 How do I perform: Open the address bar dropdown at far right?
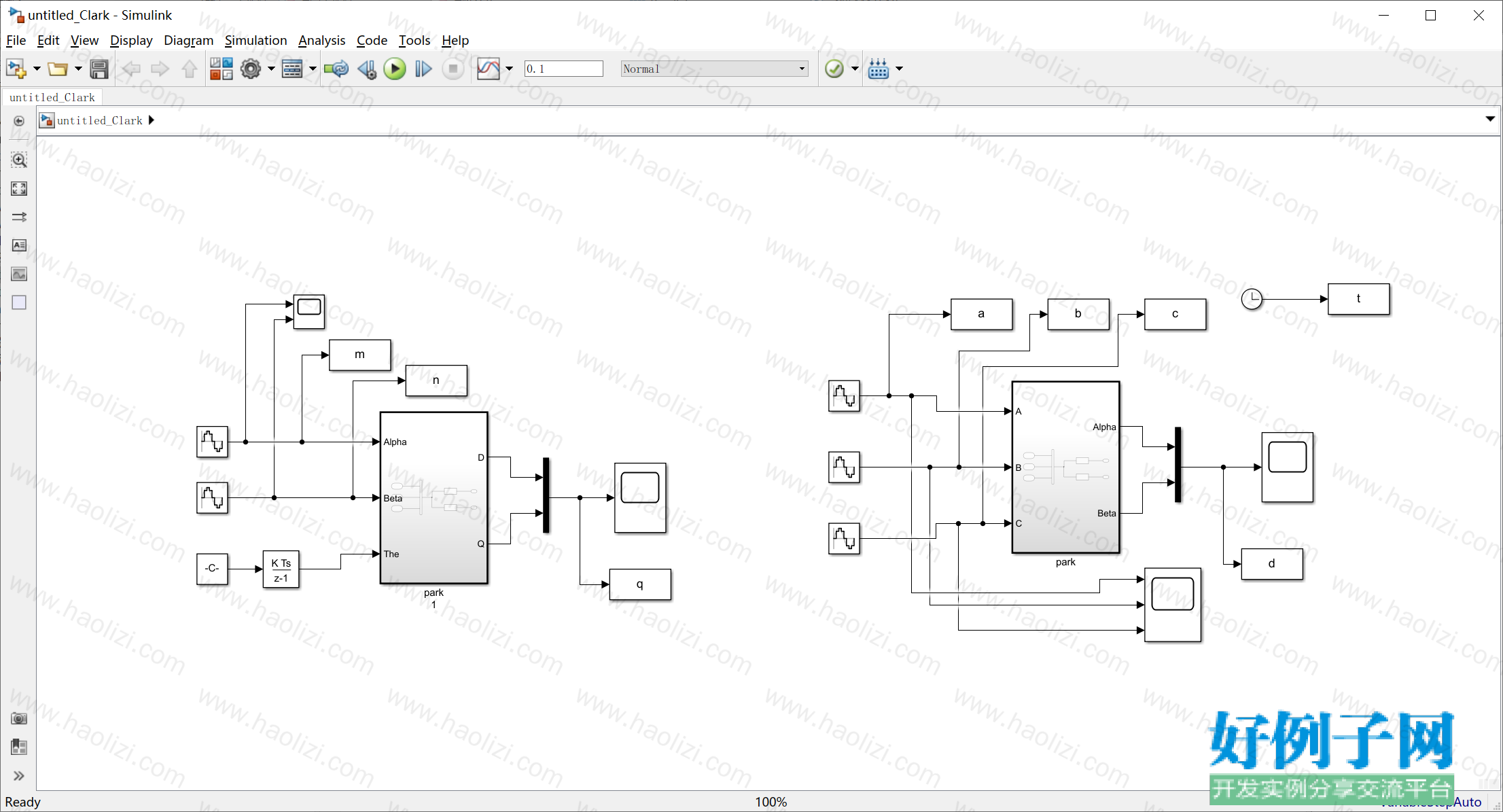pyautogui.click(x=1490, y=120)
